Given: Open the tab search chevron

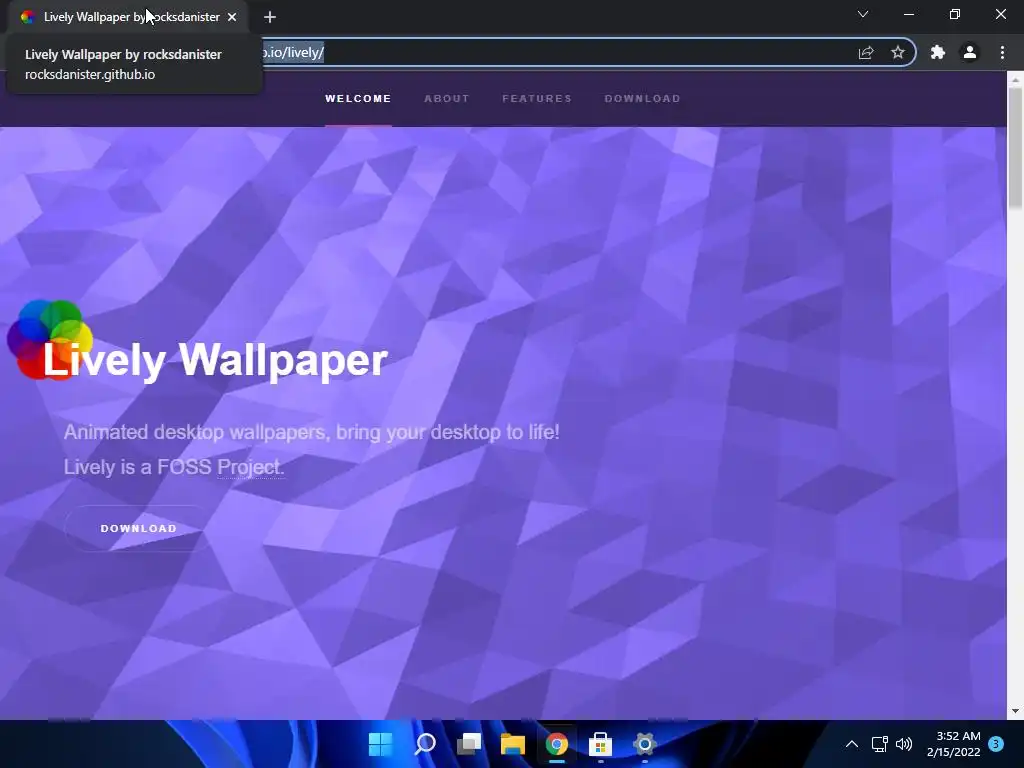Looking at the screenshot, I should click(x=863, y=14).
